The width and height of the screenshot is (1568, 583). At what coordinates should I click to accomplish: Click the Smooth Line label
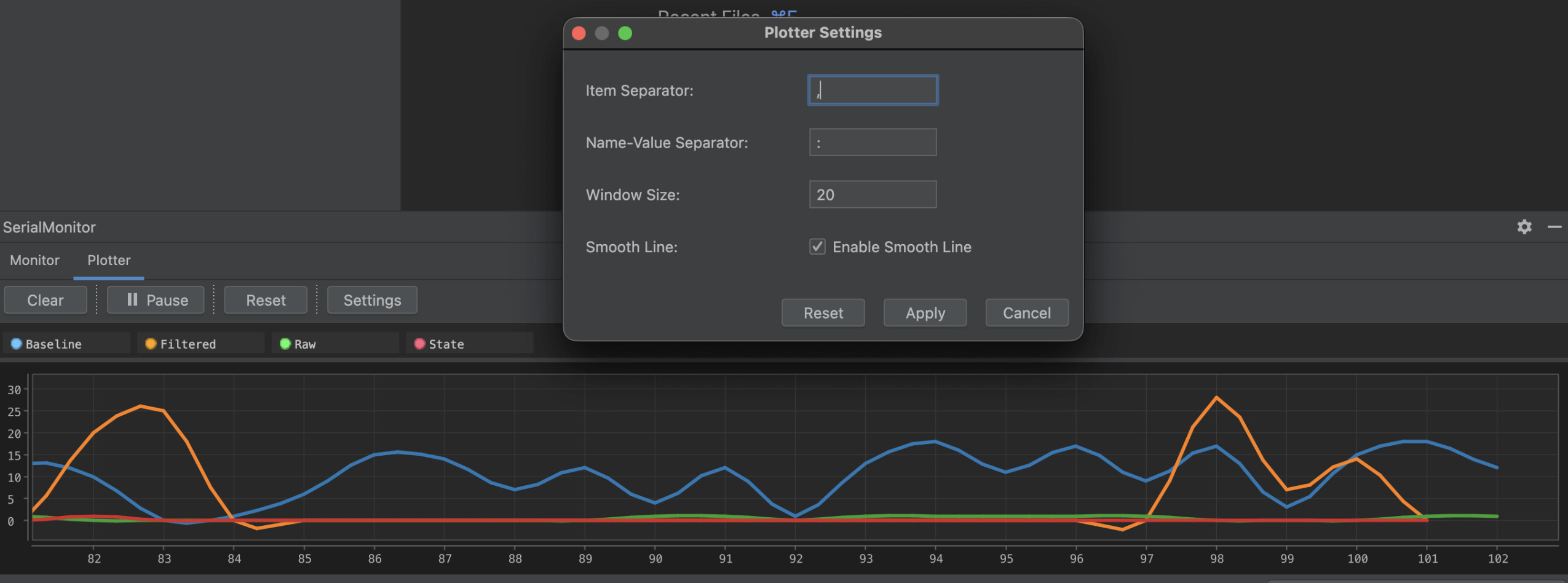[x=632, y=247]
